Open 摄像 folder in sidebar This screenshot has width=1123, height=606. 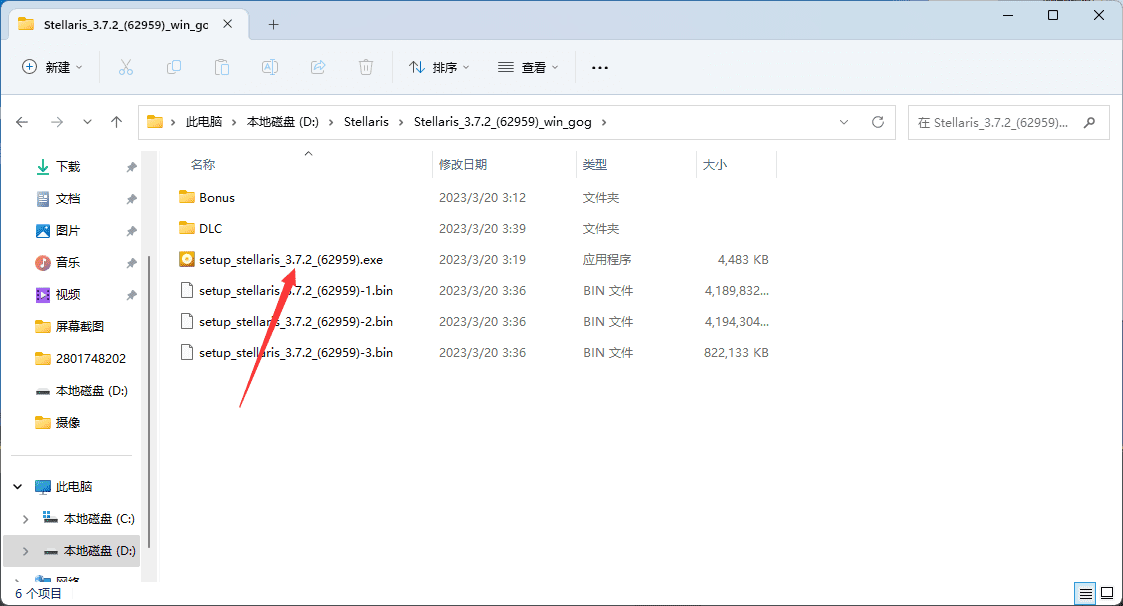coord(68,423)
